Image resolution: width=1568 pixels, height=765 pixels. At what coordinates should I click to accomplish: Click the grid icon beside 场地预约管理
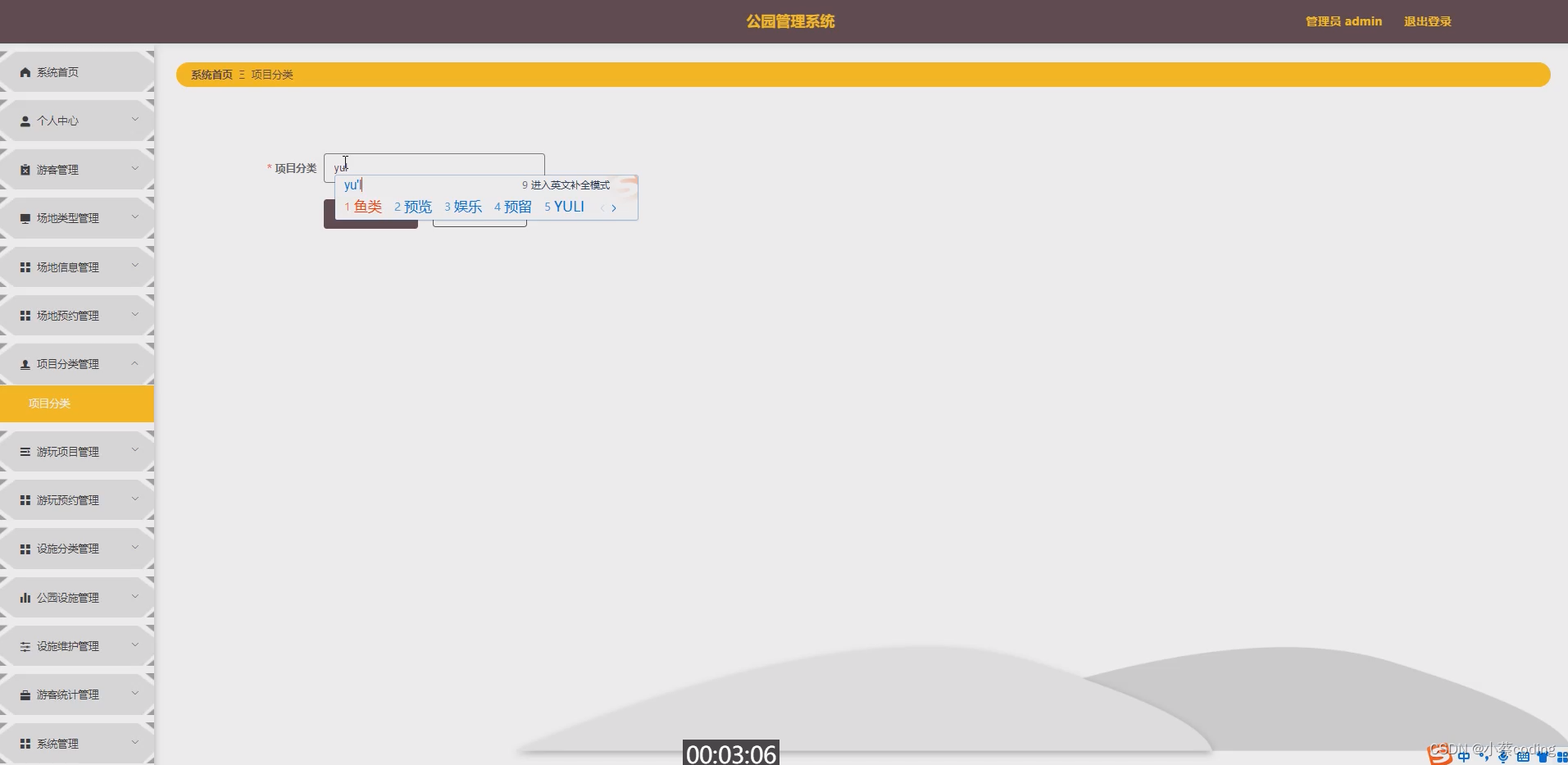pyautogui.click(x=25, y=316)
